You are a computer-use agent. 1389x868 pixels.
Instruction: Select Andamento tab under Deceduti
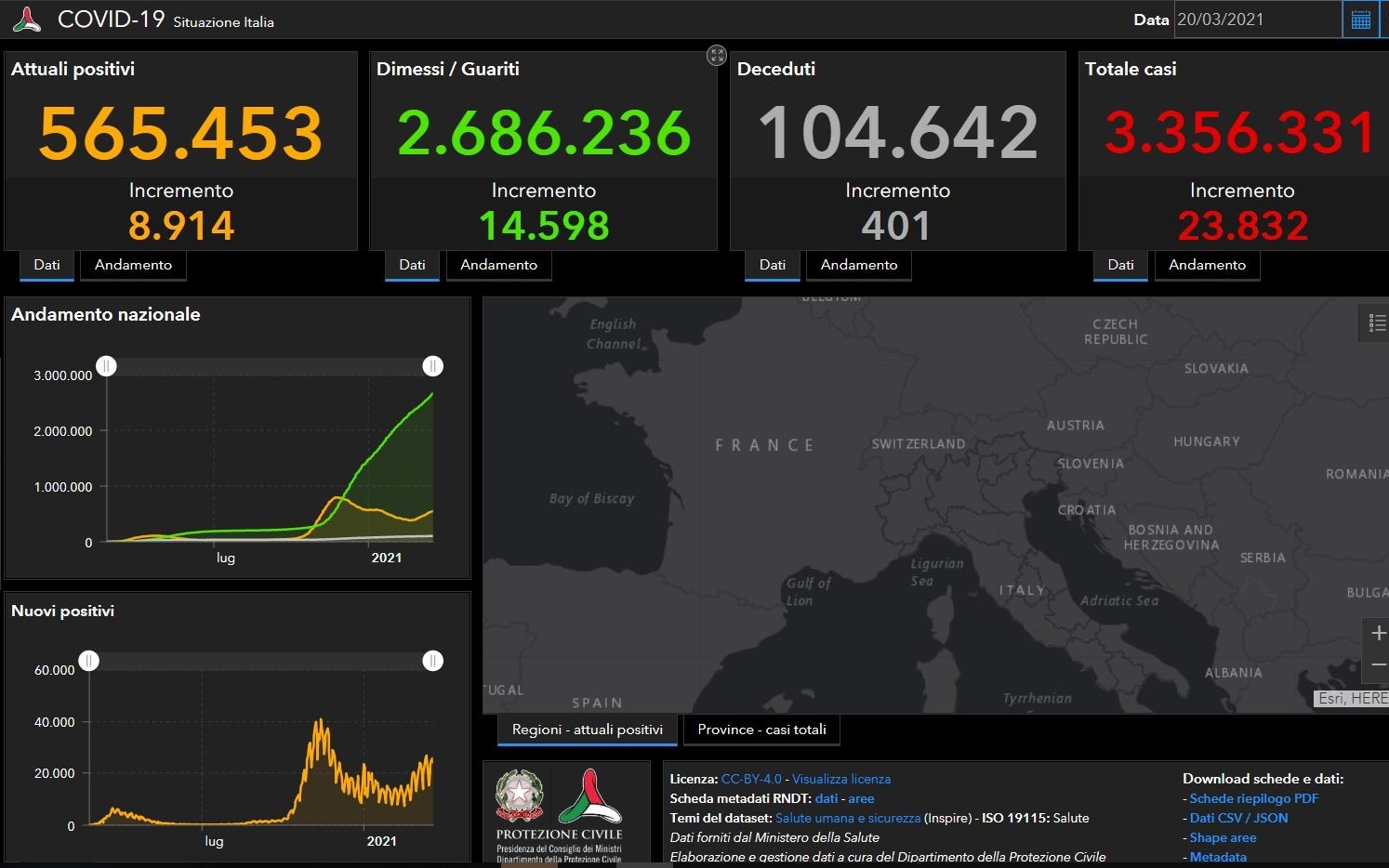[859, 265]
